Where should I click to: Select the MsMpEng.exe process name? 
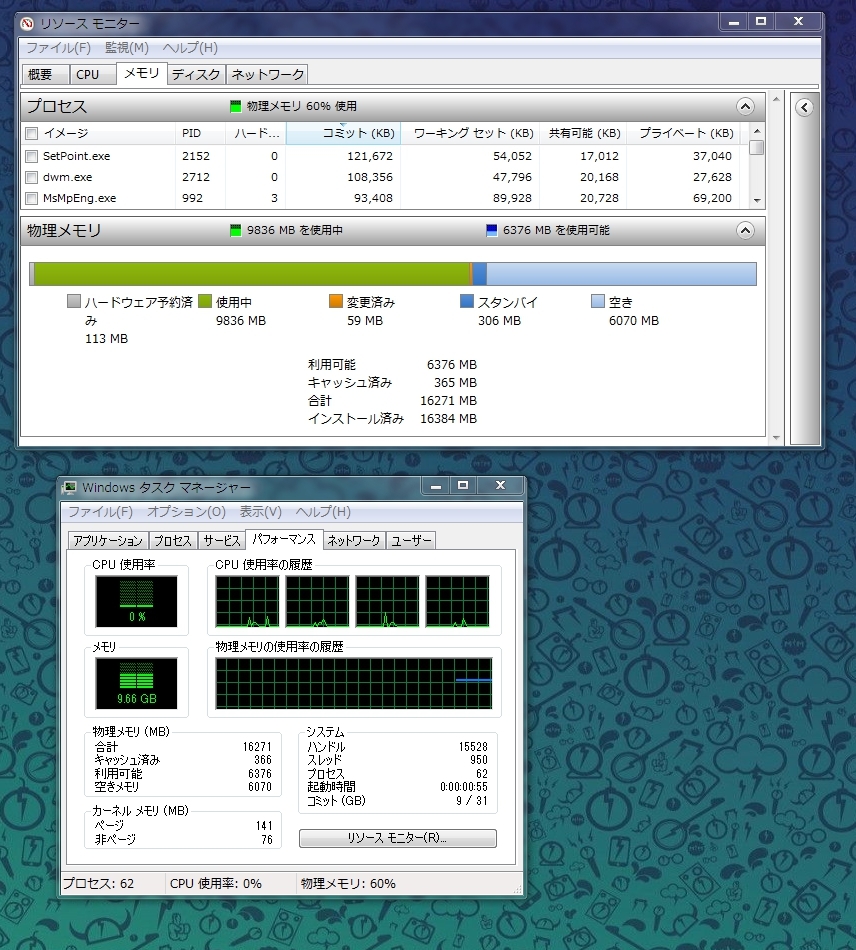click(79, 198)
